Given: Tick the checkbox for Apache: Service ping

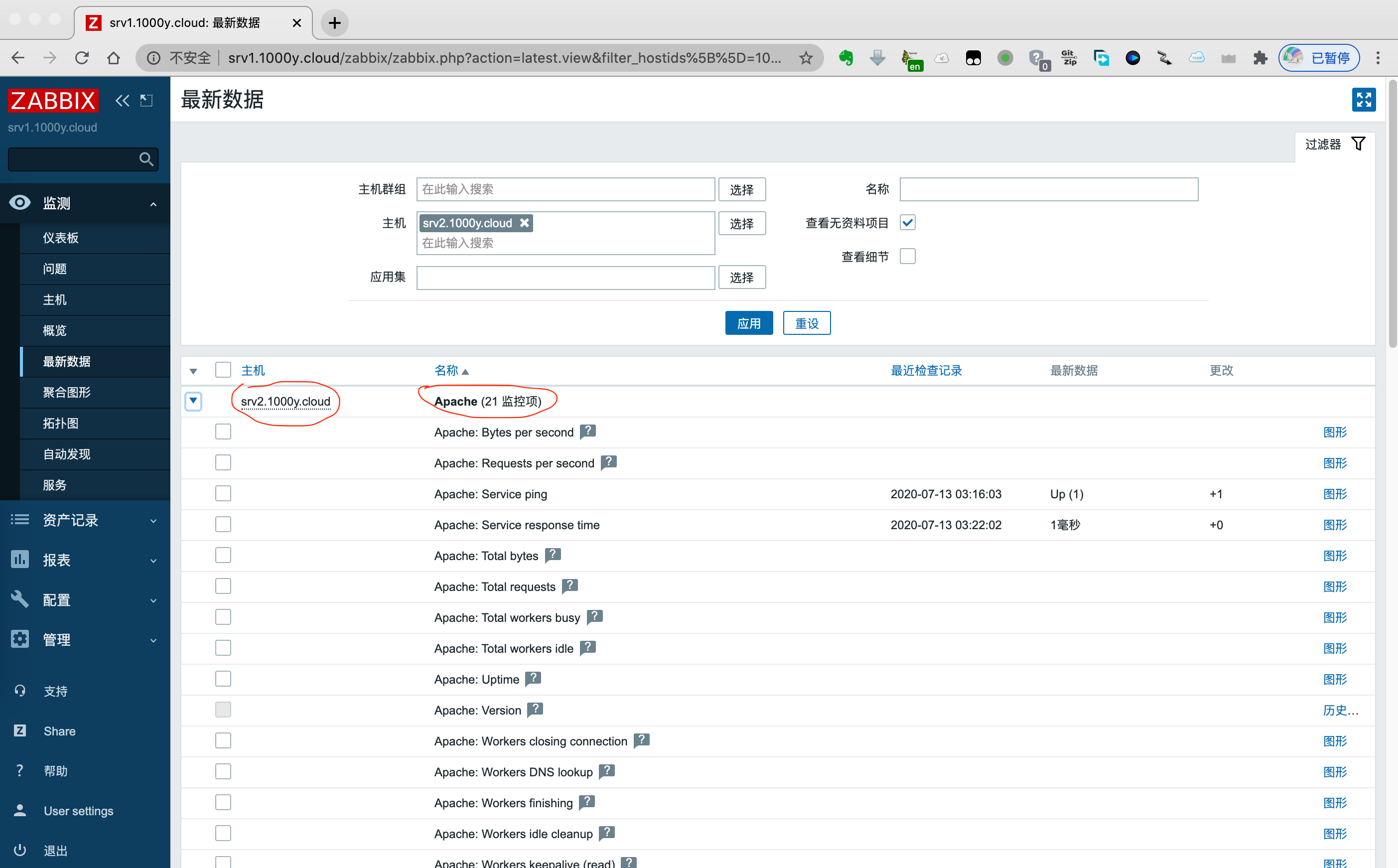Looking at the screenshot, I should 223,493.
